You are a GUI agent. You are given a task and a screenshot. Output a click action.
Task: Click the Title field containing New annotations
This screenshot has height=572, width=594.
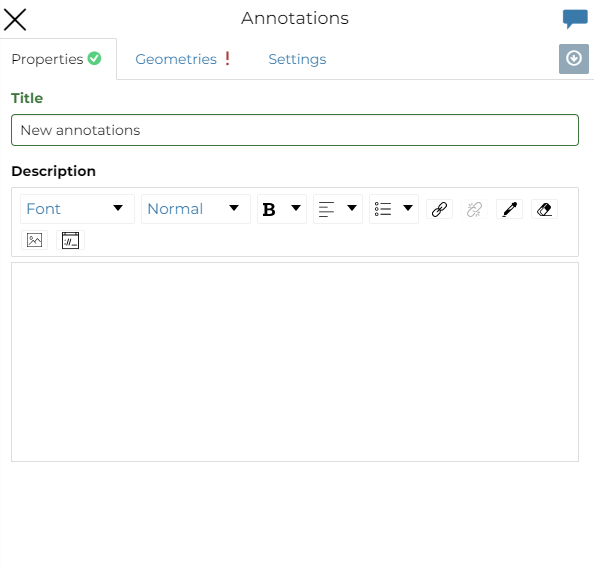pos(295,130)
